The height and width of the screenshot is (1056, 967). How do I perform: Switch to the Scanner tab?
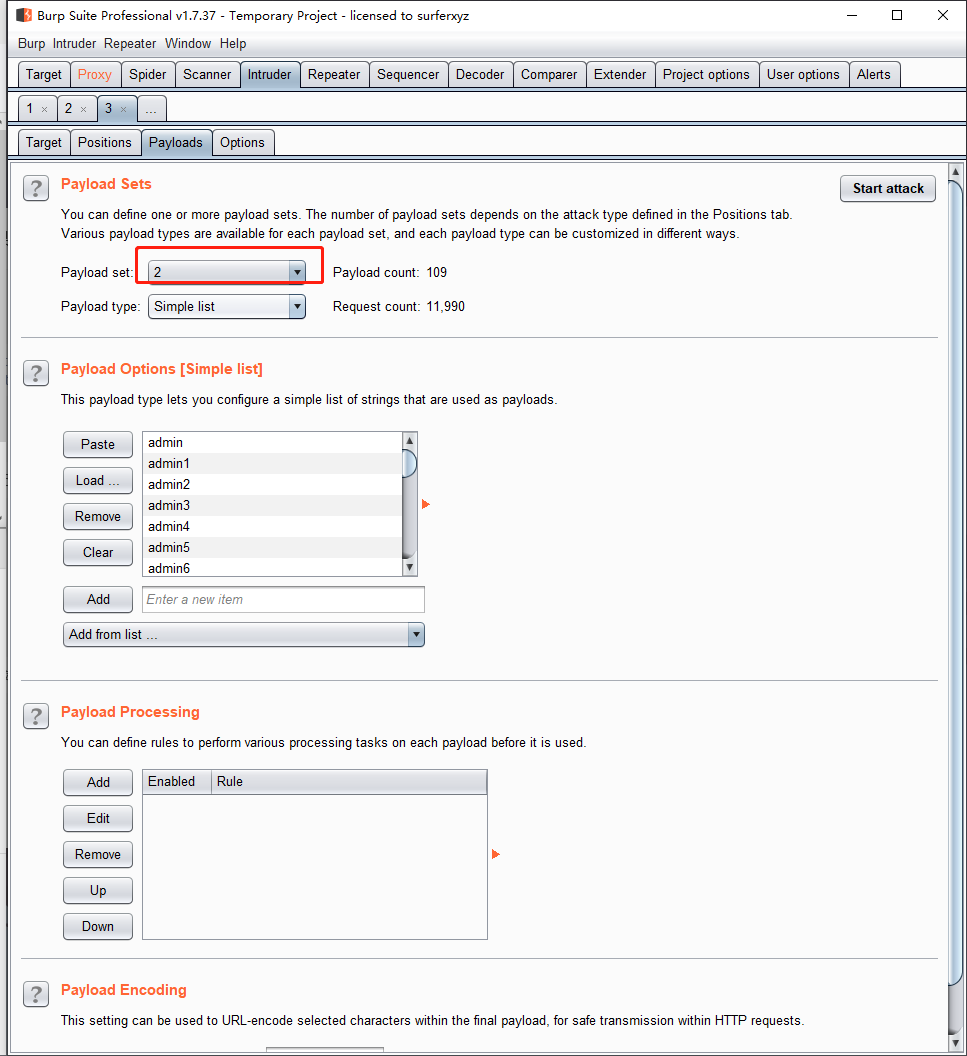(207, 74)
